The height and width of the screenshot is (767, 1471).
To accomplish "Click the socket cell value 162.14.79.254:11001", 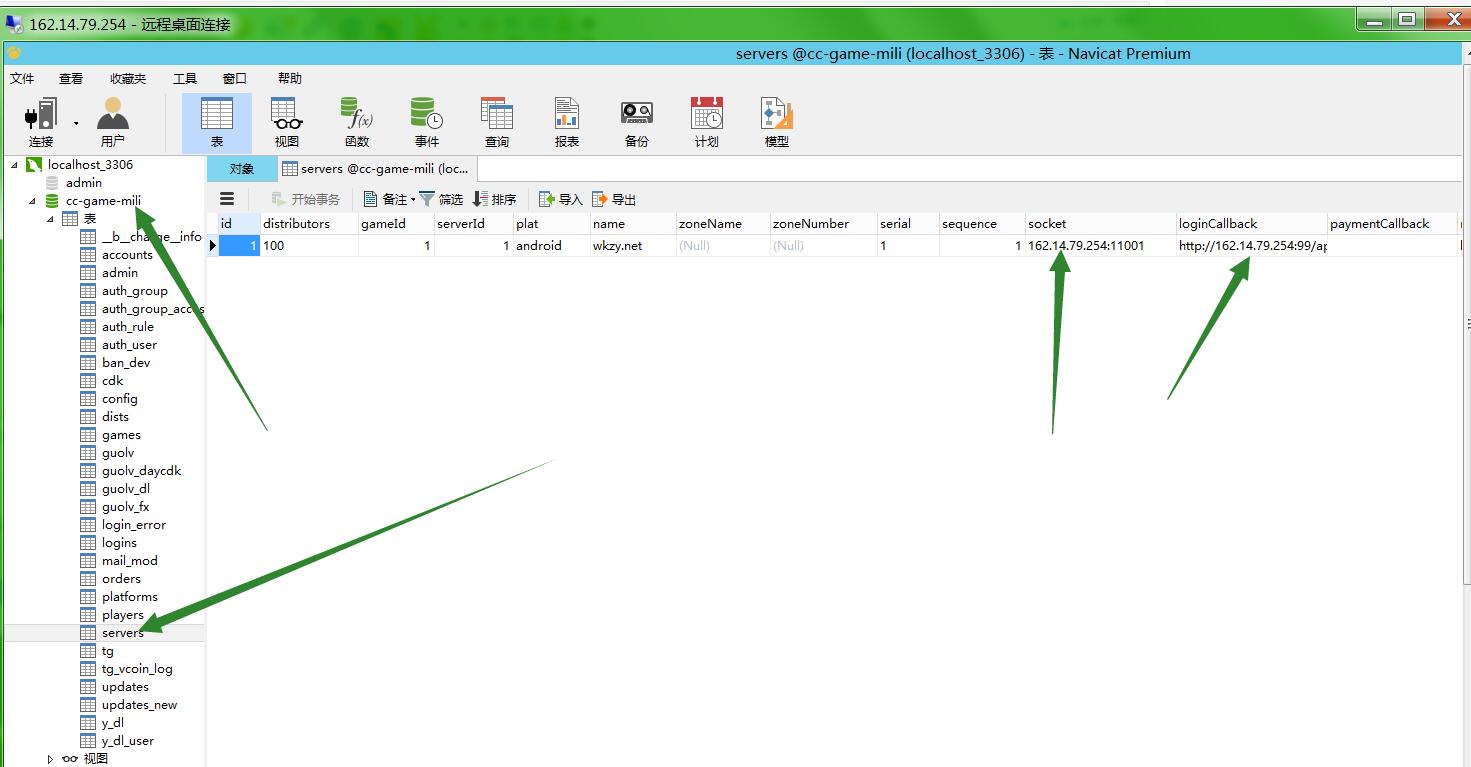I will (1086, 245).
